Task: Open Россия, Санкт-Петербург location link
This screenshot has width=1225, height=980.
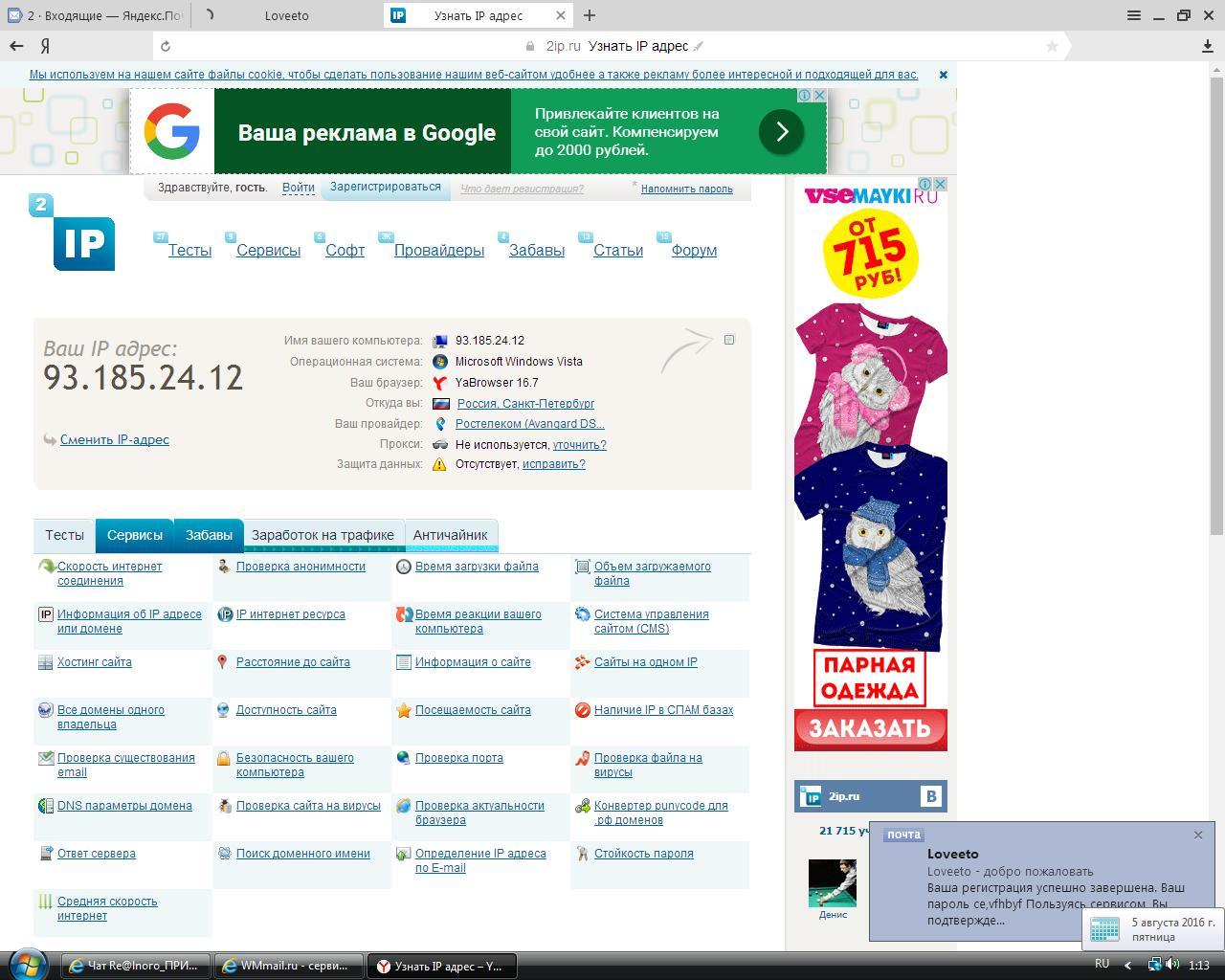Action: [x=525, y=403]
